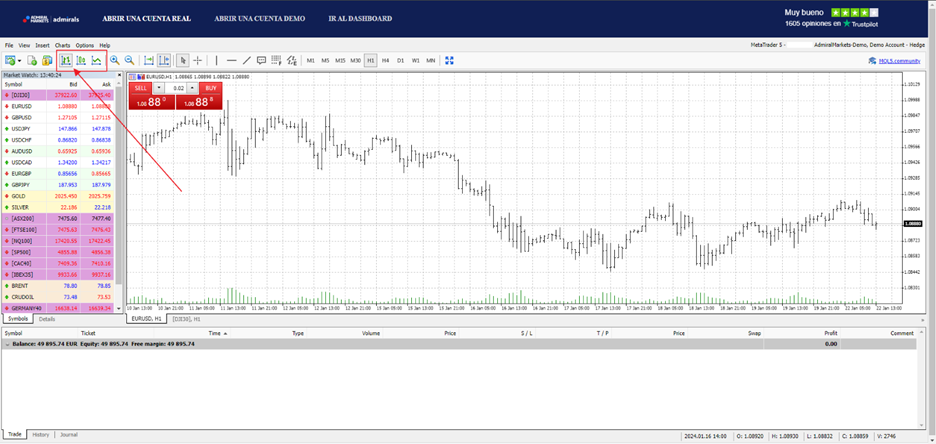Image resolution: width=936 pixels, height=444 pixels.
Task: Switch chart to candlestick style
Action: click(x=81, y=60)
